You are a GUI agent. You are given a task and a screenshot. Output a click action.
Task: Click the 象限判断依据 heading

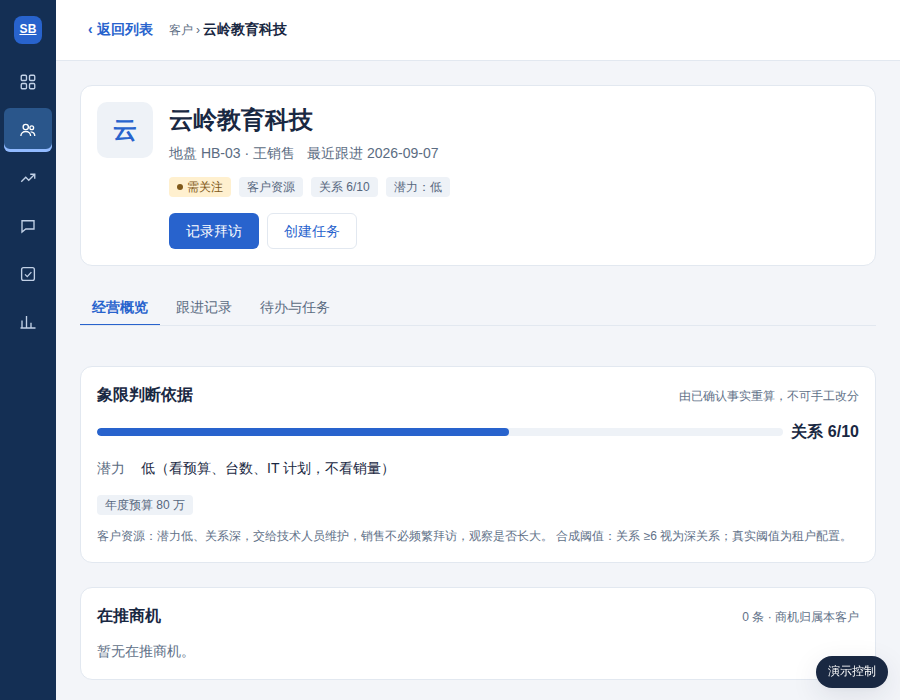click(x=145, y=395)
